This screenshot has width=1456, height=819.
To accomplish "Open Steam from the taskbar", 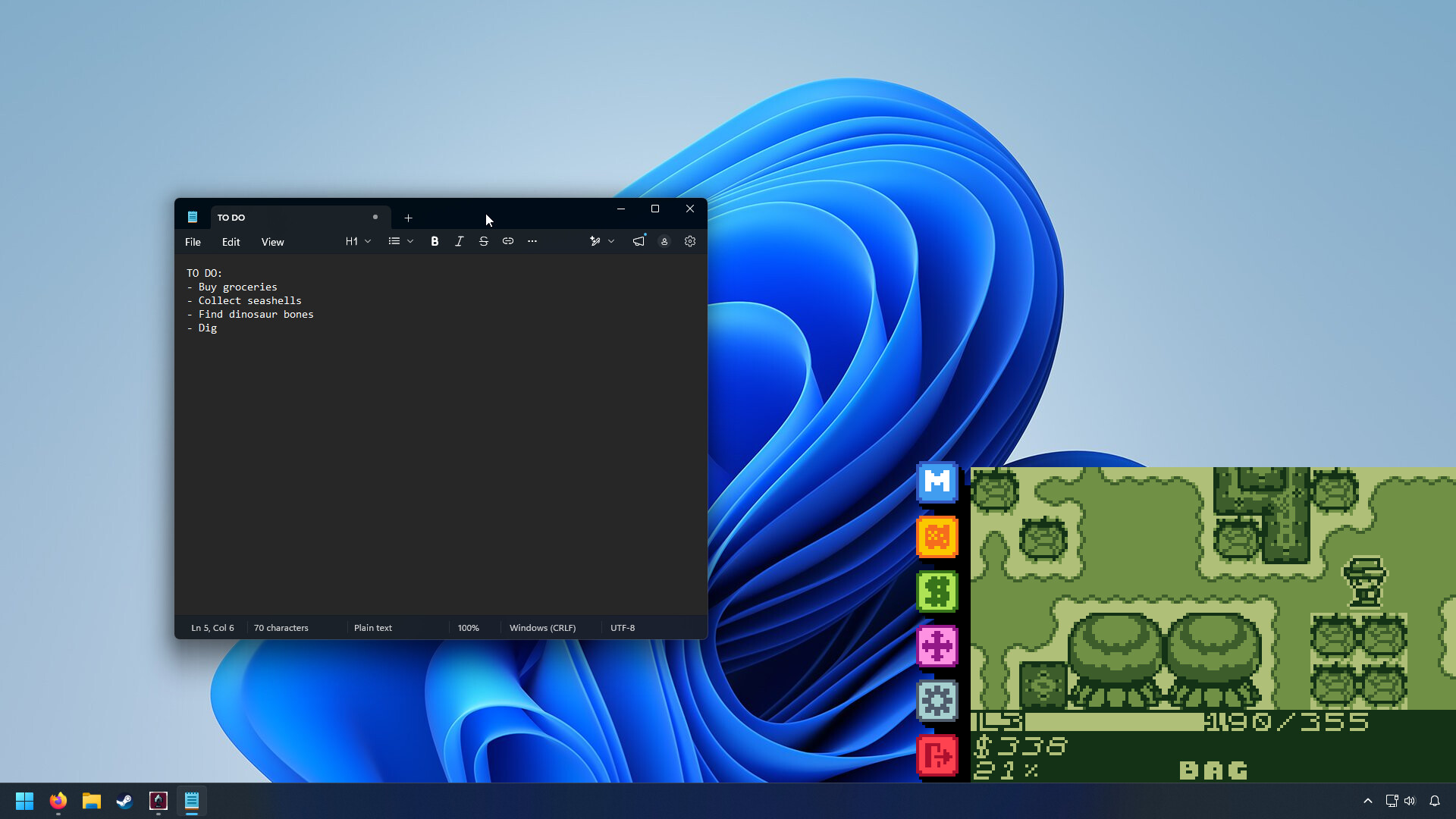I will coord(125,801).
